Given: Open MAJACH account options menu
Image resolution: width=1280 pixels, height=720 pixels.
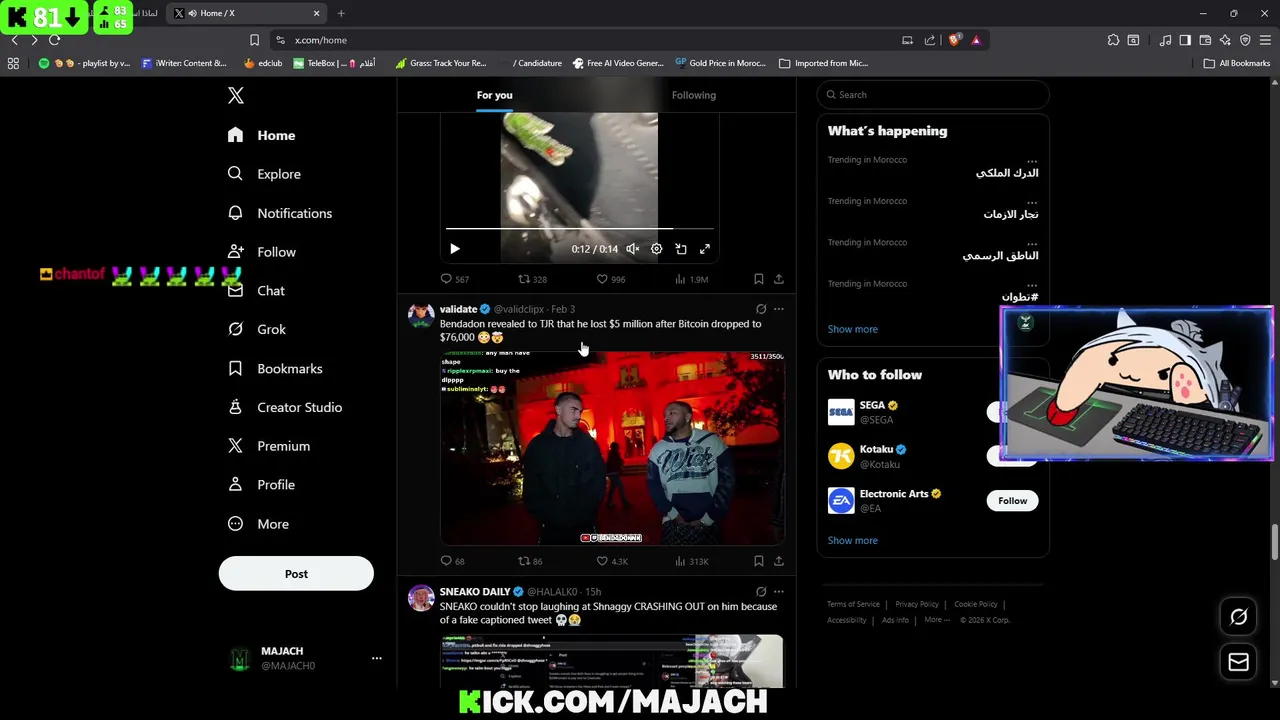Looking at the screenshot, I should coord(376,658).
